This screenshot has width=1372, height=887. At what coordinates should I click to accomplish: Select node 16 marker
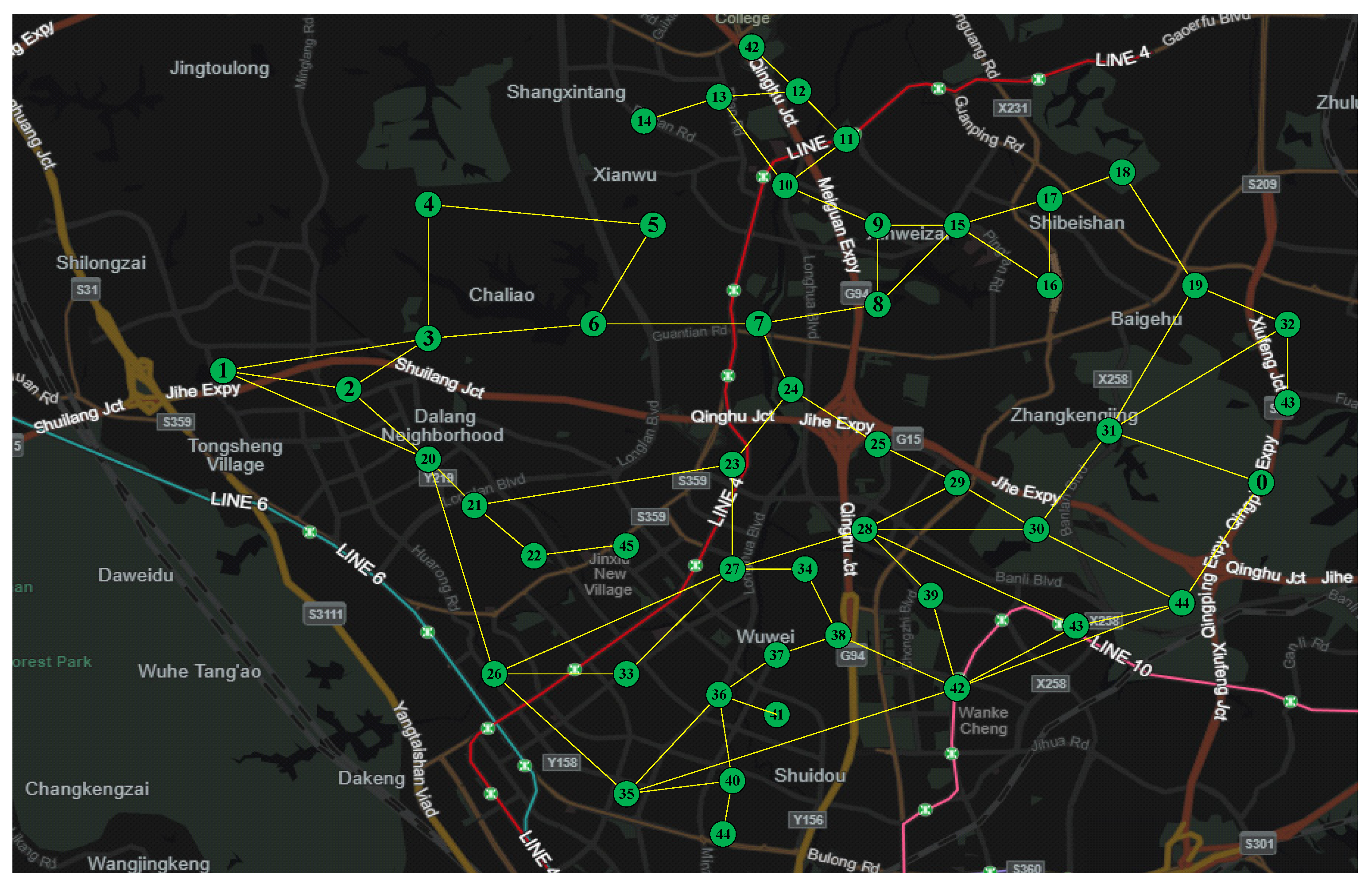1049,285
